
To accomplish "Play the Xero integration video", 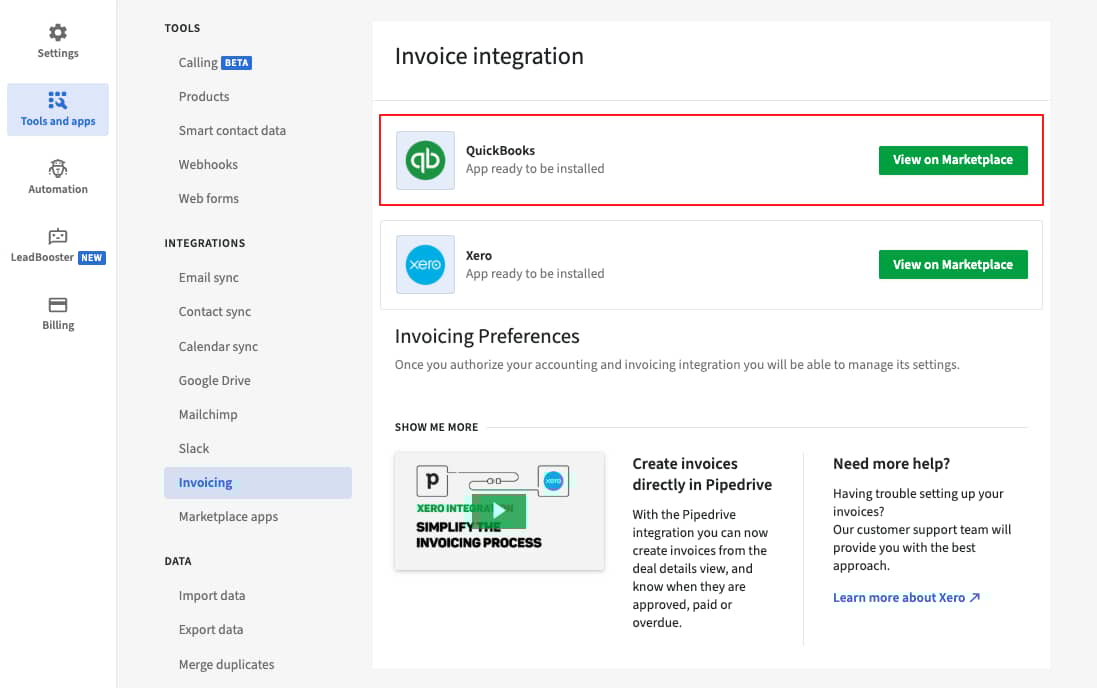I will (499, 510).
